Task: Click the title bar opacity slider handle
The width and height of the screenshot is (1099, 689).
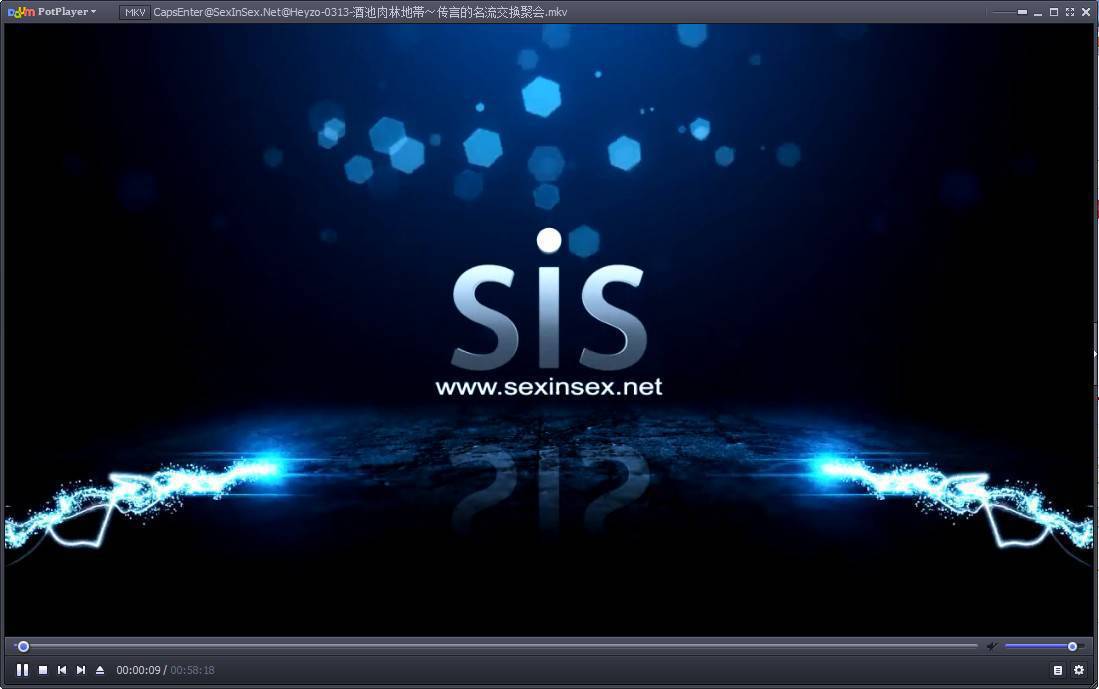Action: [x=1022, y=12]
